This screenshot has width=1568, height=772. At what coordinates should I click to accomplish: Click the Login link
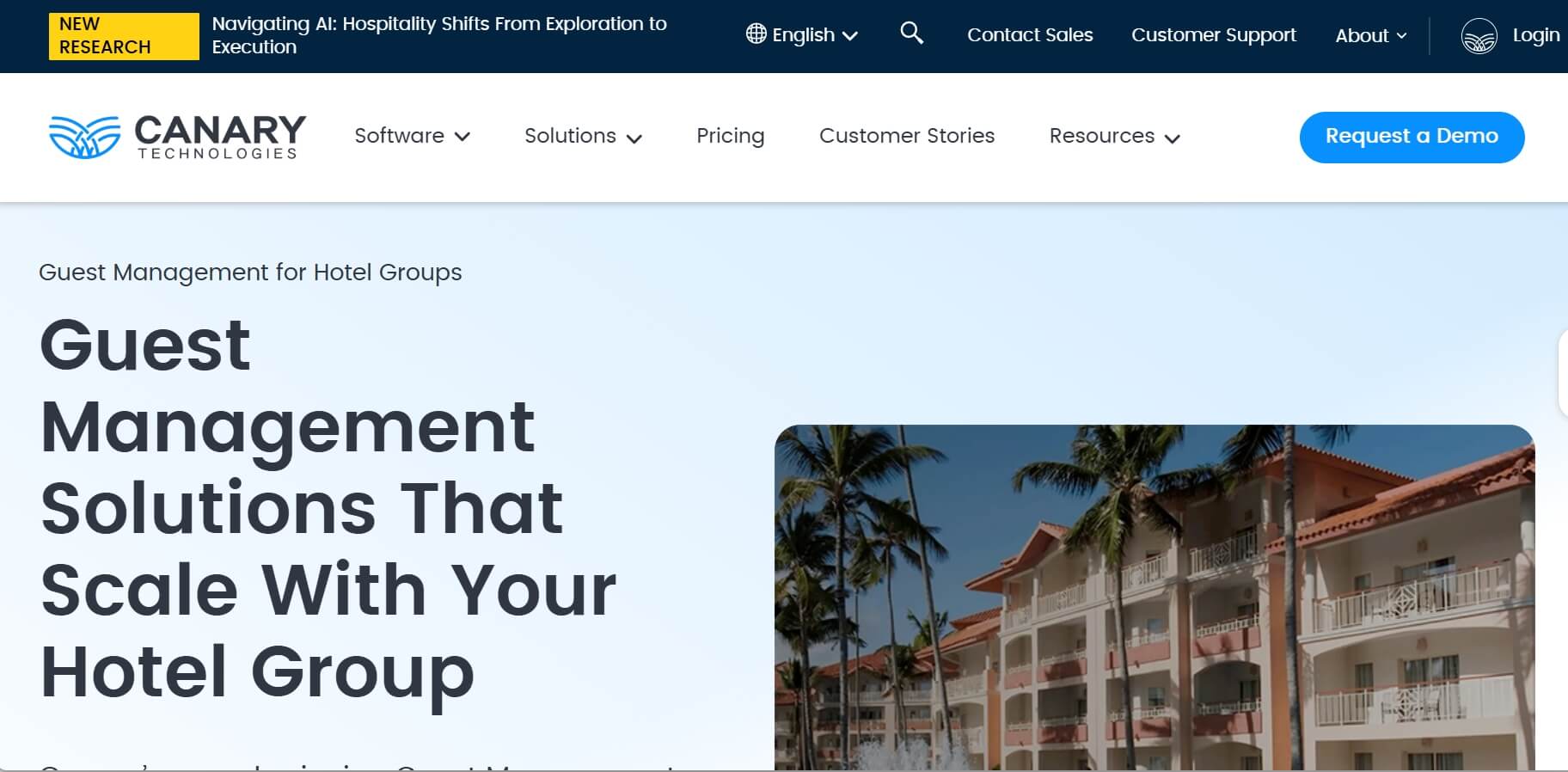click(x=1535, y=35)
